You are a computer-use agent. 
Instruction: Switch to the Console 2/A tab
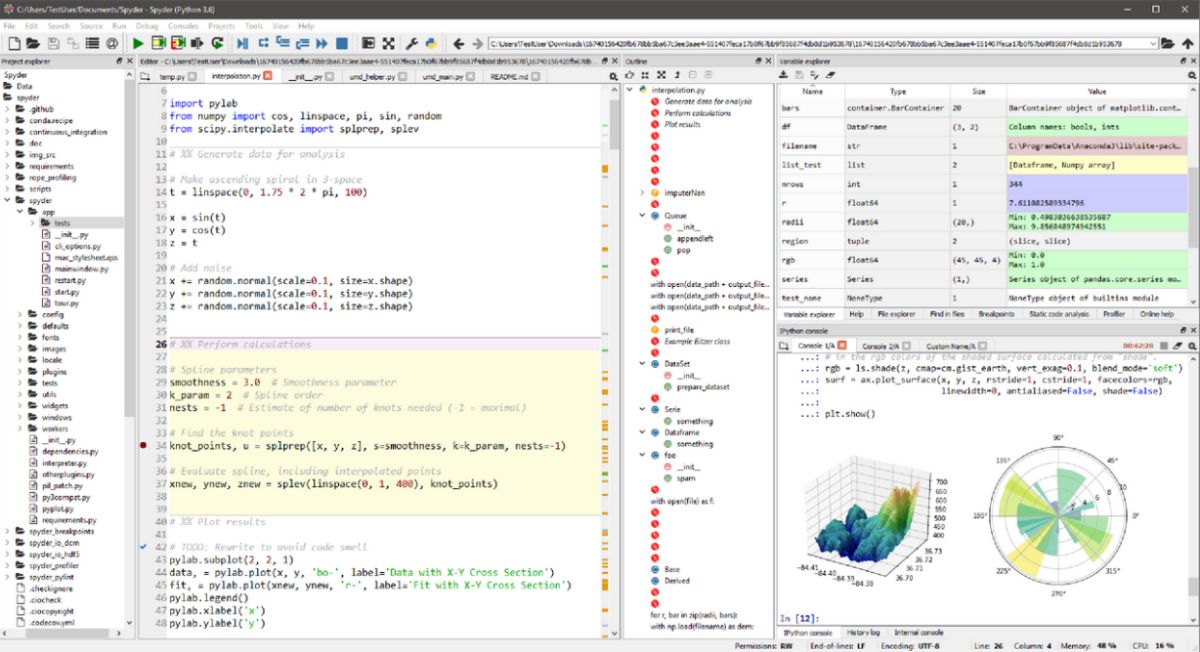pos(883,346)
